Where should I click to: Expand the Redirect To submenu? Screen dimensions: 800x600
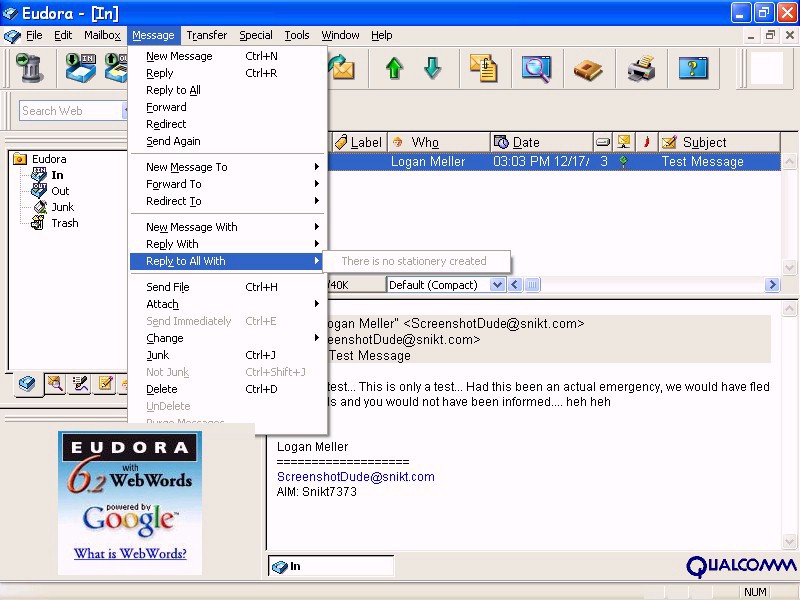coord(229,201)
